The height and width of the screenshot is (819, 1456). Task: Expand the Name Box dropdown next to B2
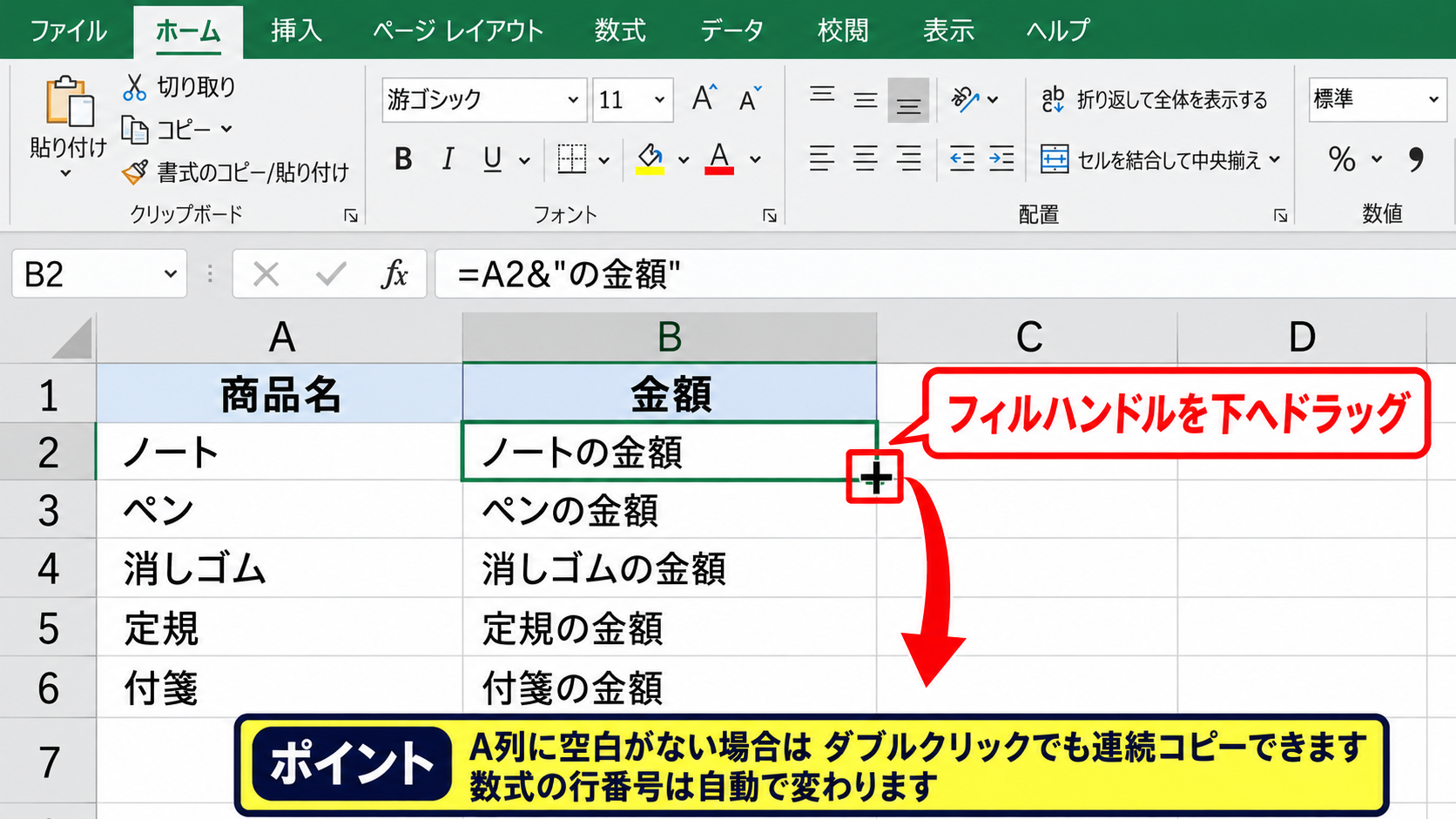pos(171,274)
